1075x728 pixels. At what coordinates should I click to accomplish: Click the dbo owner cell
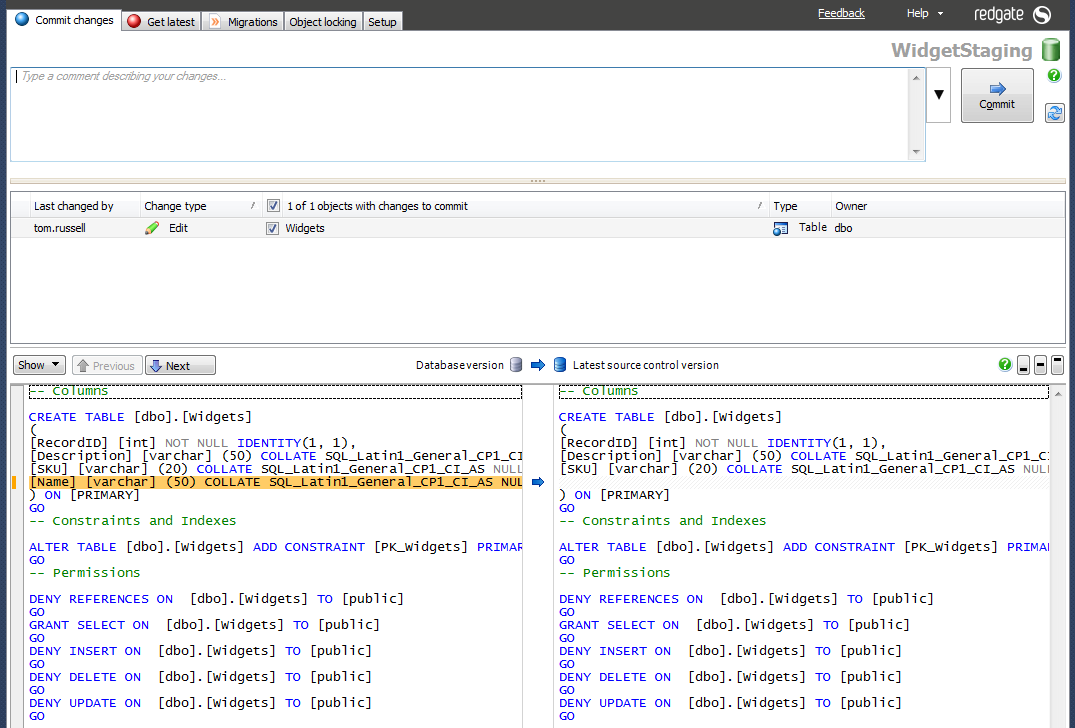(x=843, y=228)
